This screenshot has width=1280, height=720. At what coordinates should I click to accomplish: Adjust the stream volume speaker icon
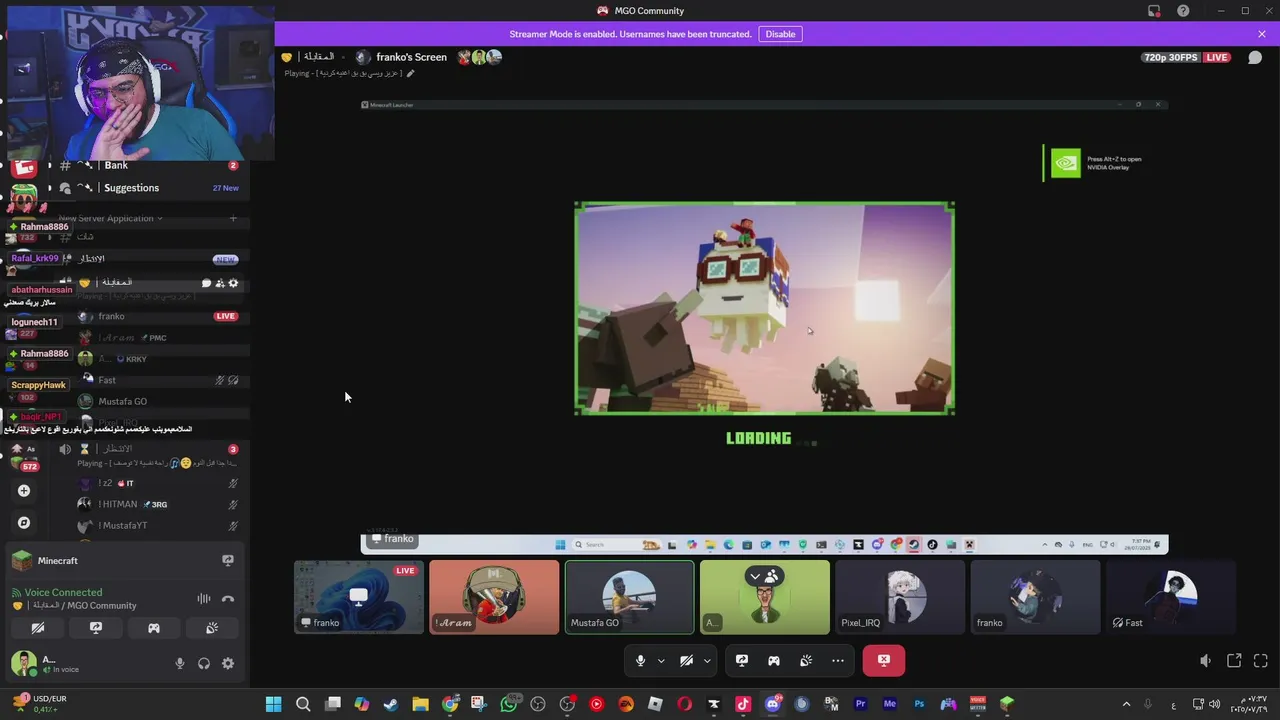pos(1206,661)
